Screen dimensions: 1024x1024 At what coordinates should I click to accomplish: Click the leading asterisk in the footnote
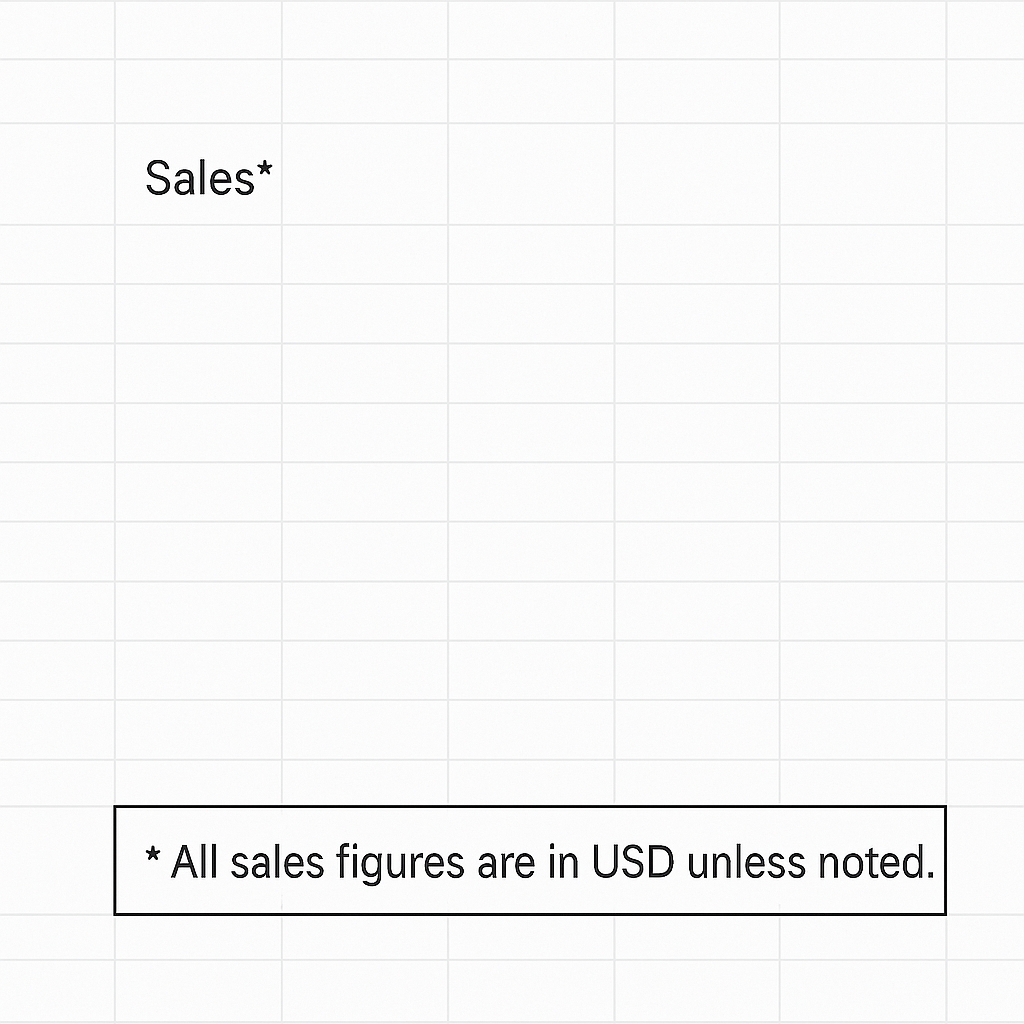click(x=153, y=857)
